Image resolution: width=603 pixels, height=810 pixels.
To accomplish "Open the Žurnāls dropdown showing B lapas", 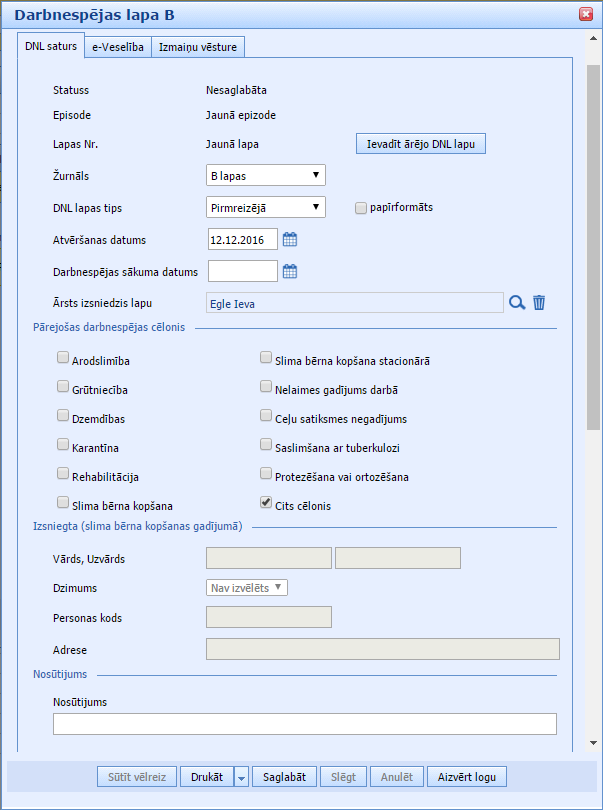I will tap(266, 176).
